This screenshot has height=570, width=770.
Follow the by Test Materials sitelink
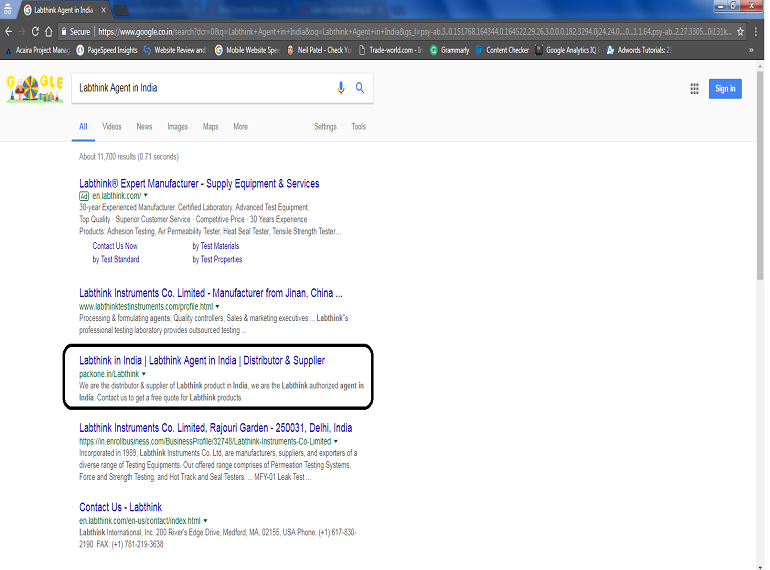tap(216, 246)
